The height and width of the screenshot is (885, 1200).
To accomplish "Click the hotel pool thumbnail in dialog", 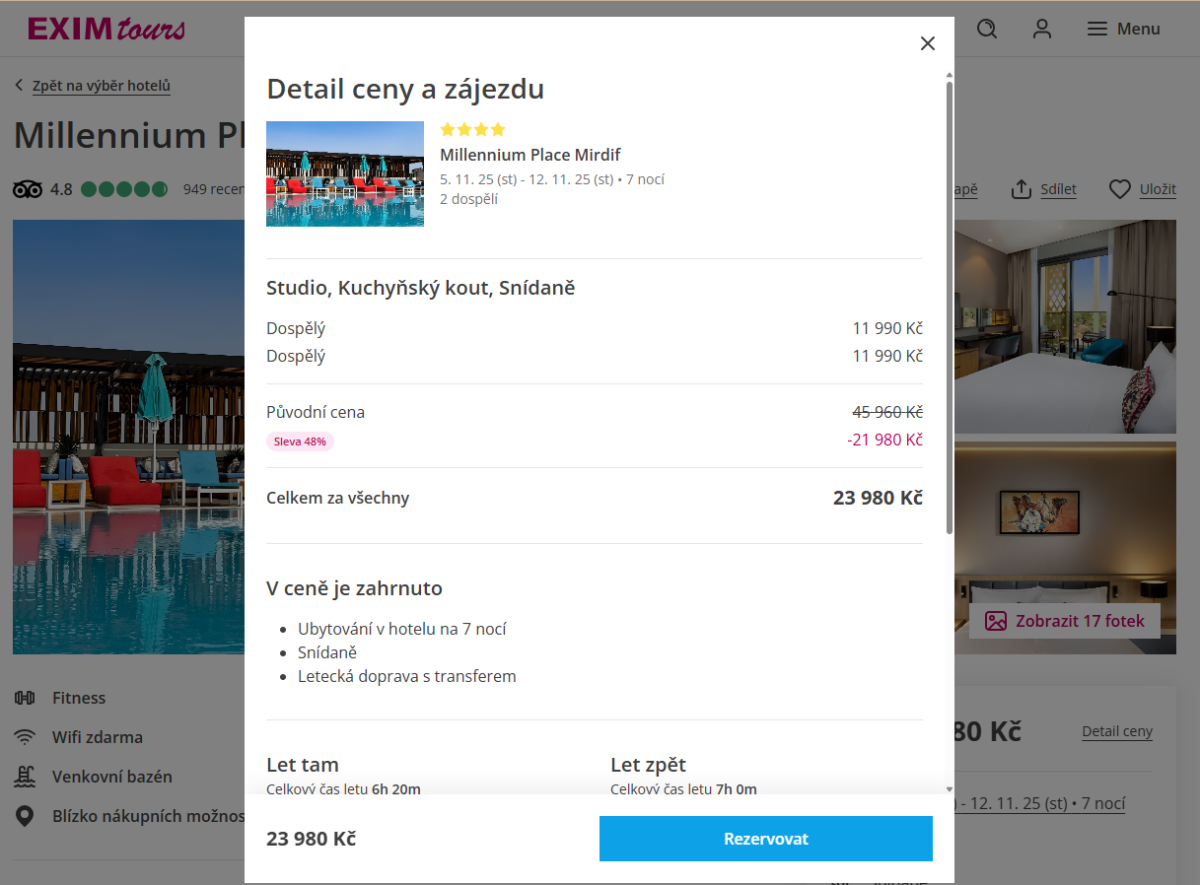I will click(x=345, y=174).
